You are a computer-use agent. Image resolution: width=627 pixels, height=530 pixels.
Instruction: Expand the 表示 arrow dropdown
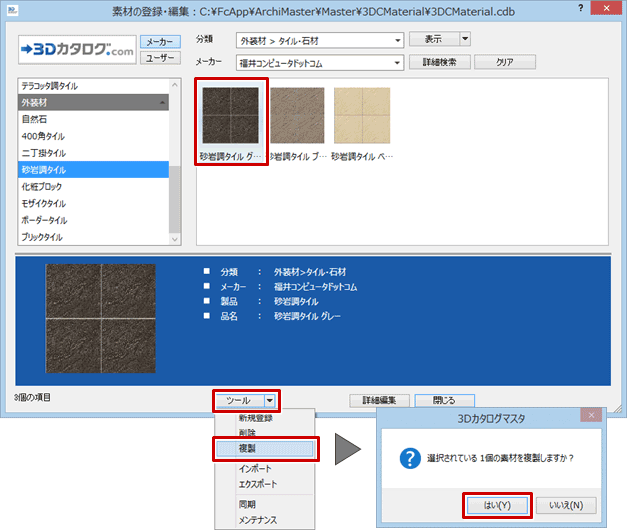point(465,40)
